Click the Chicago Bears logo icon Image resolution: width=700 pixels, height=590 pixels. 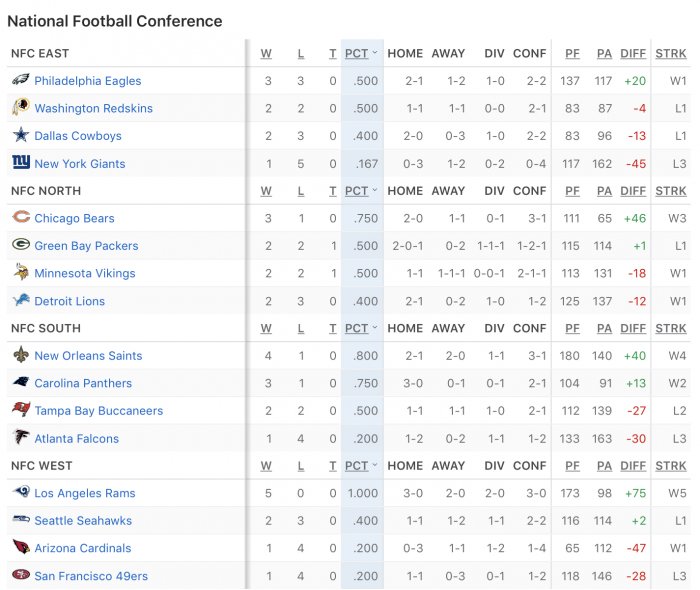pos(21,217)
